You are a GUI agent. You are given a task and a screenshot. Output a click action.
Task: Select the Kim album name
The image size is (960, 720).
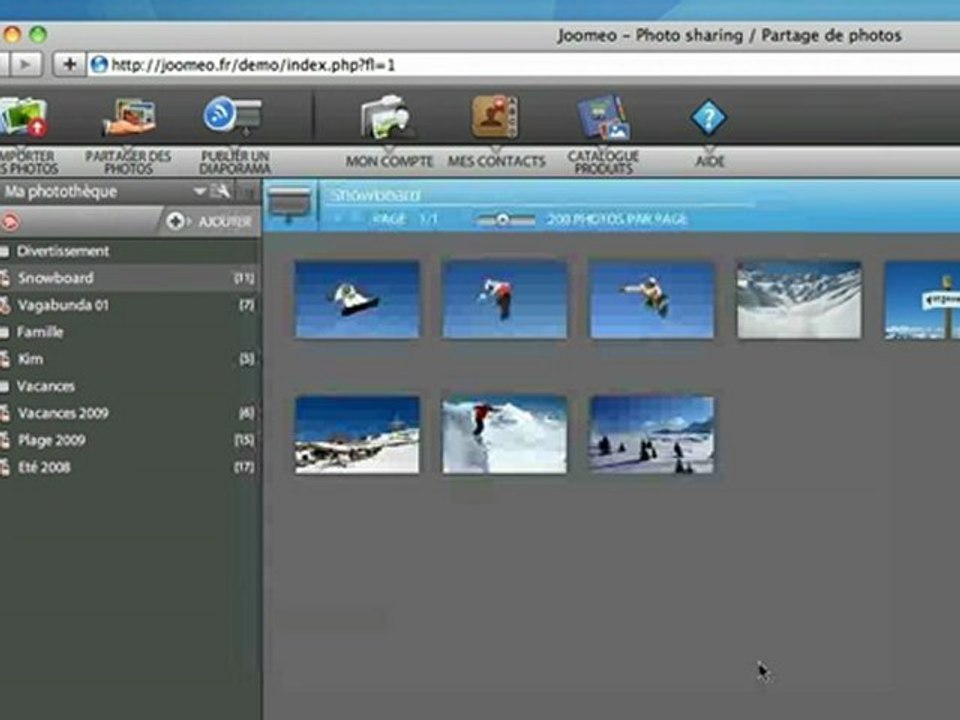pos(31,359)
